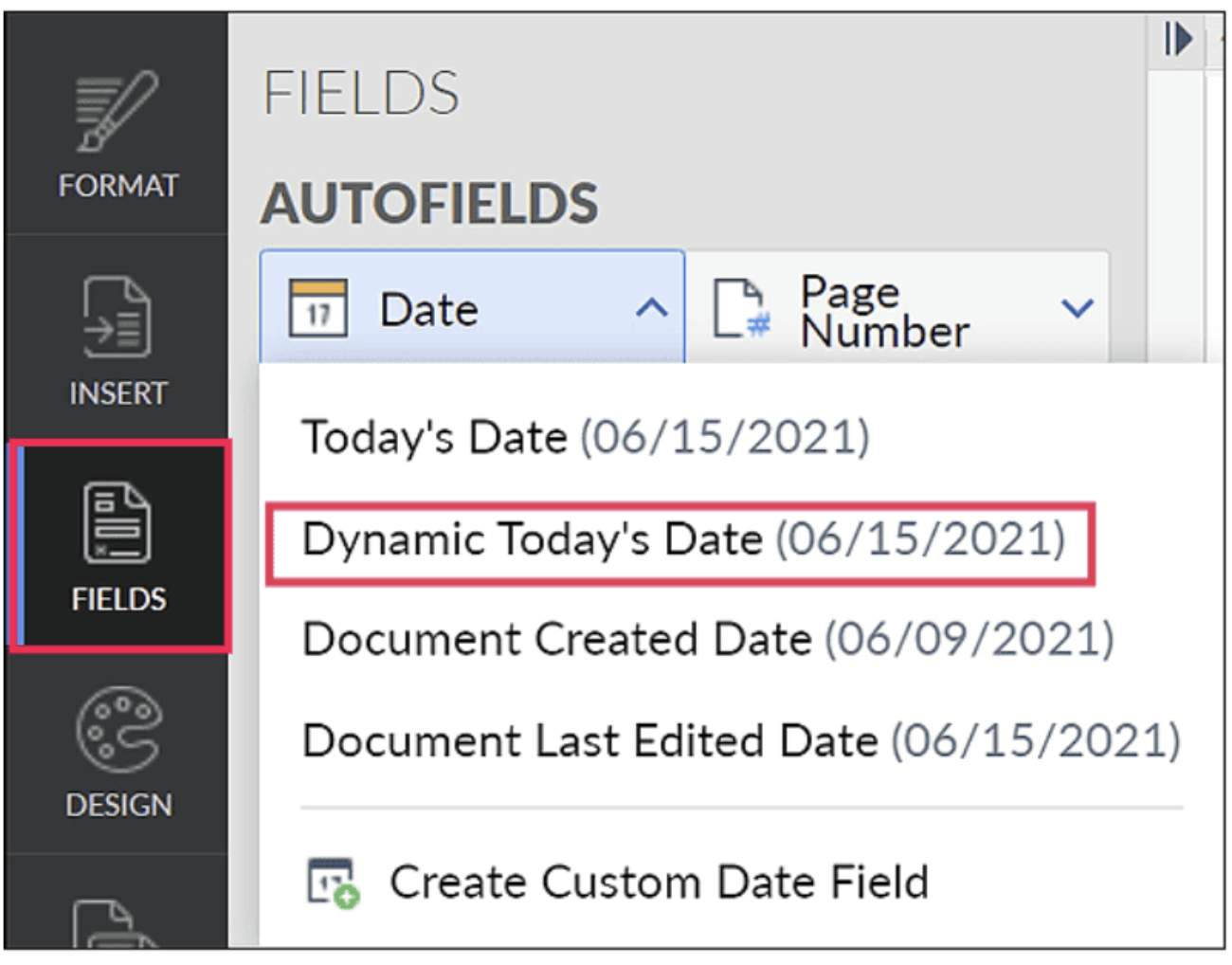Collapse the side panel arrow icon

point(1177,40)
